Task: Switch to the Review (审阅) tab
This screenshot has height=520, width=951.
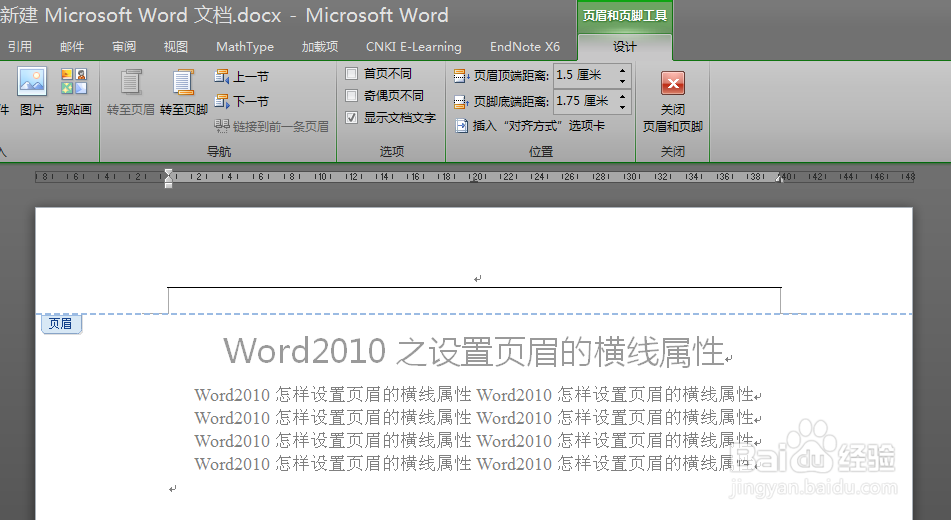Action: tap(124, 47)
